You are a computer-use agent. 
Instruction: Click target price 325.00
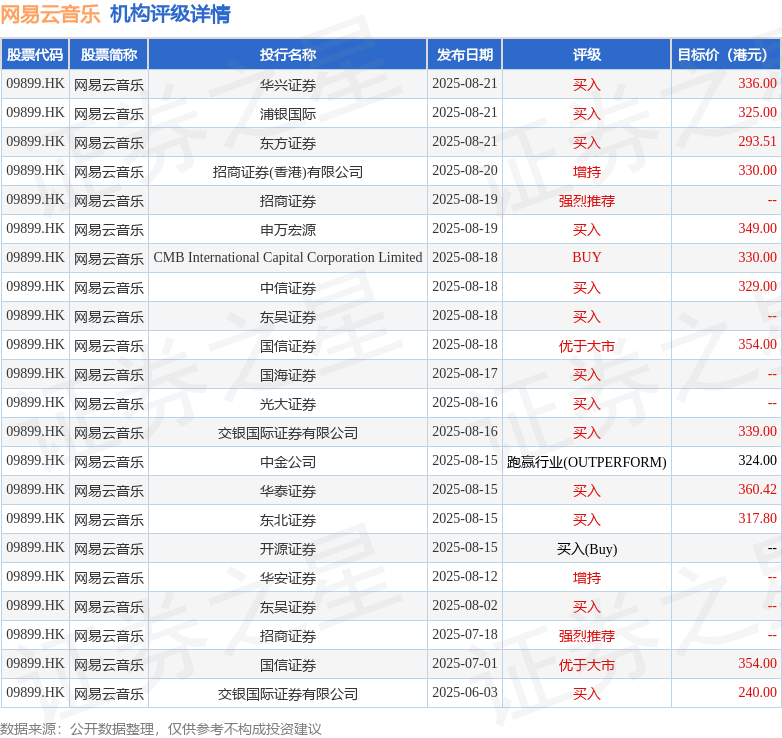point(757,112)
